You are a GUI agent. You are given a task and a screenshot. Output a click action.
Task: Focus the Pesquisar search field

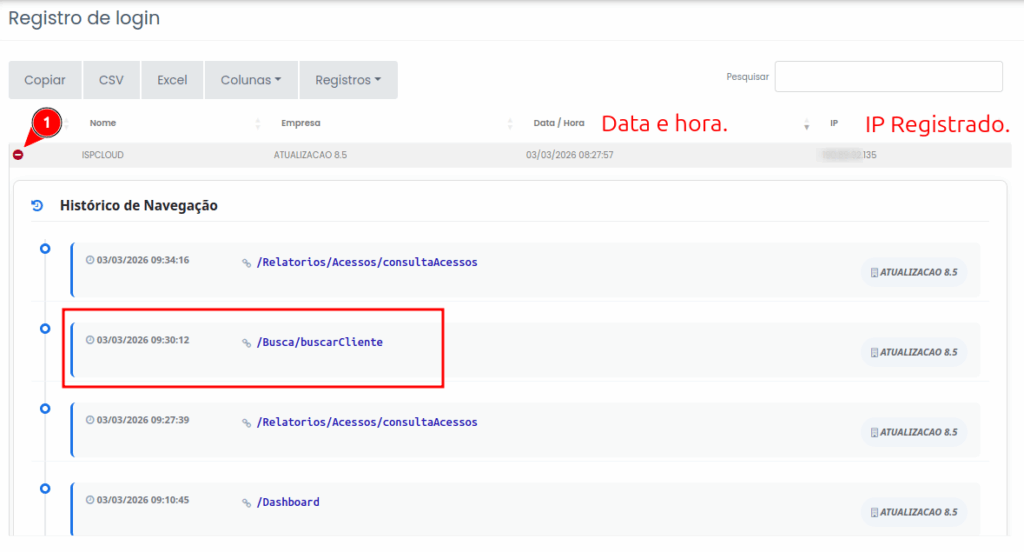(x=888, y=77)
